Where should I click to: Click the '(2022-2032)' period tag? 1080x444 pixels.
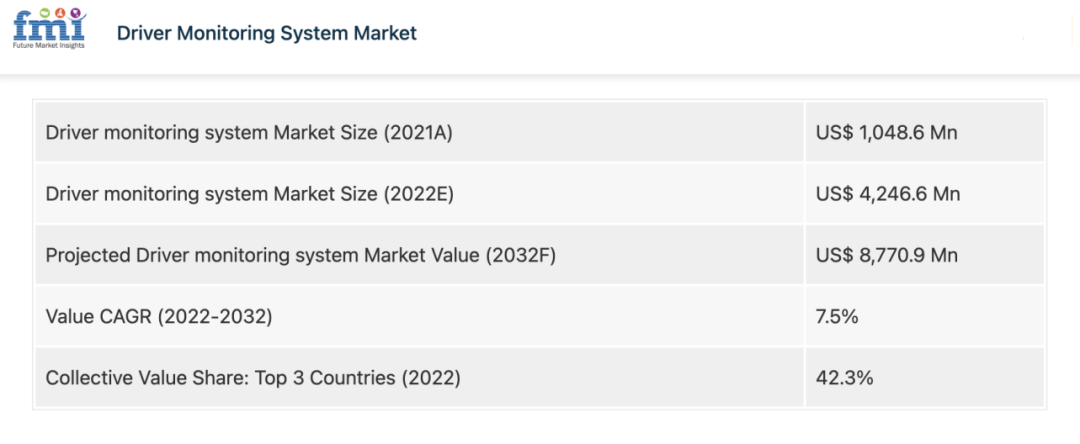tap(214, 317)
